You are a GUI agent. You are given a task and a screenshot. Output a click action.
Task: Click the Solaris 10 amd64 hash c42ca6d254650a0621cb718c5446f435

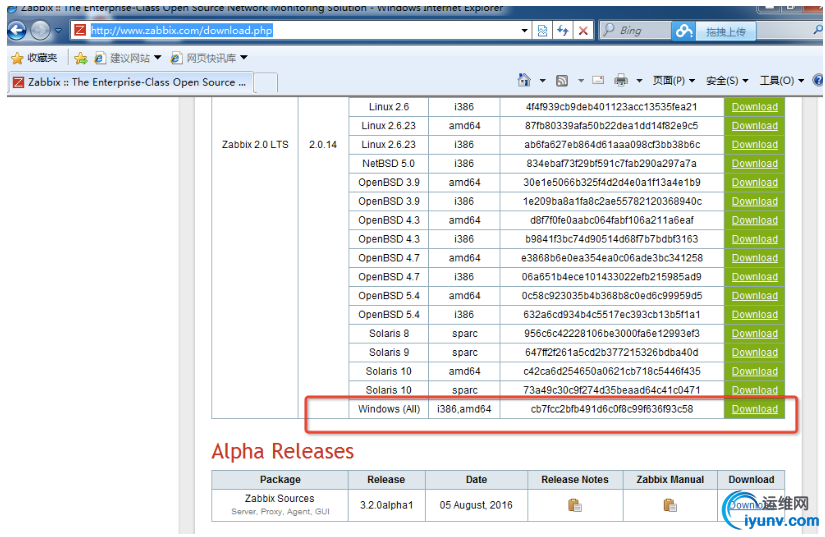coord(612,371)
